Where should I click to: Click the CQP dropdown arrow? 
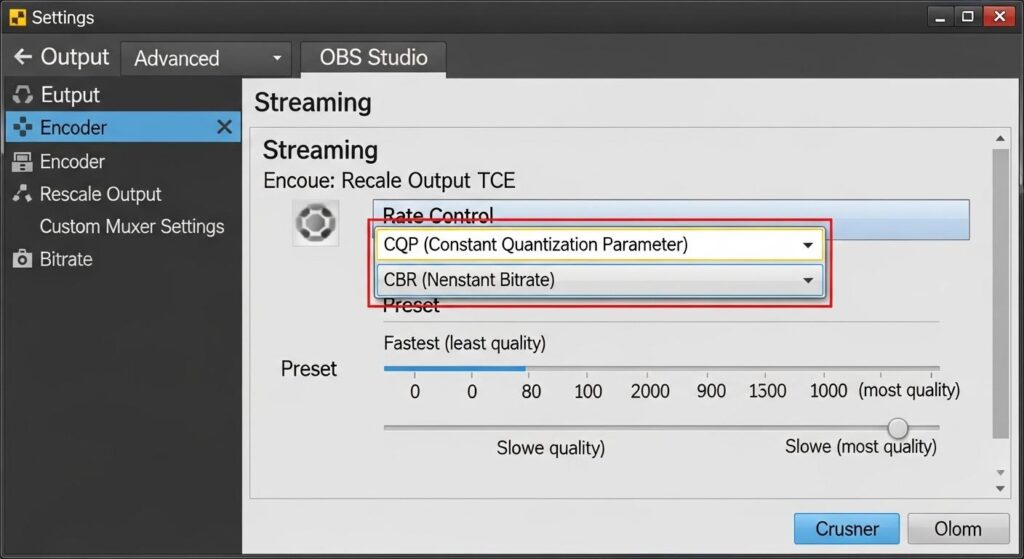click(x=808, y=246)
